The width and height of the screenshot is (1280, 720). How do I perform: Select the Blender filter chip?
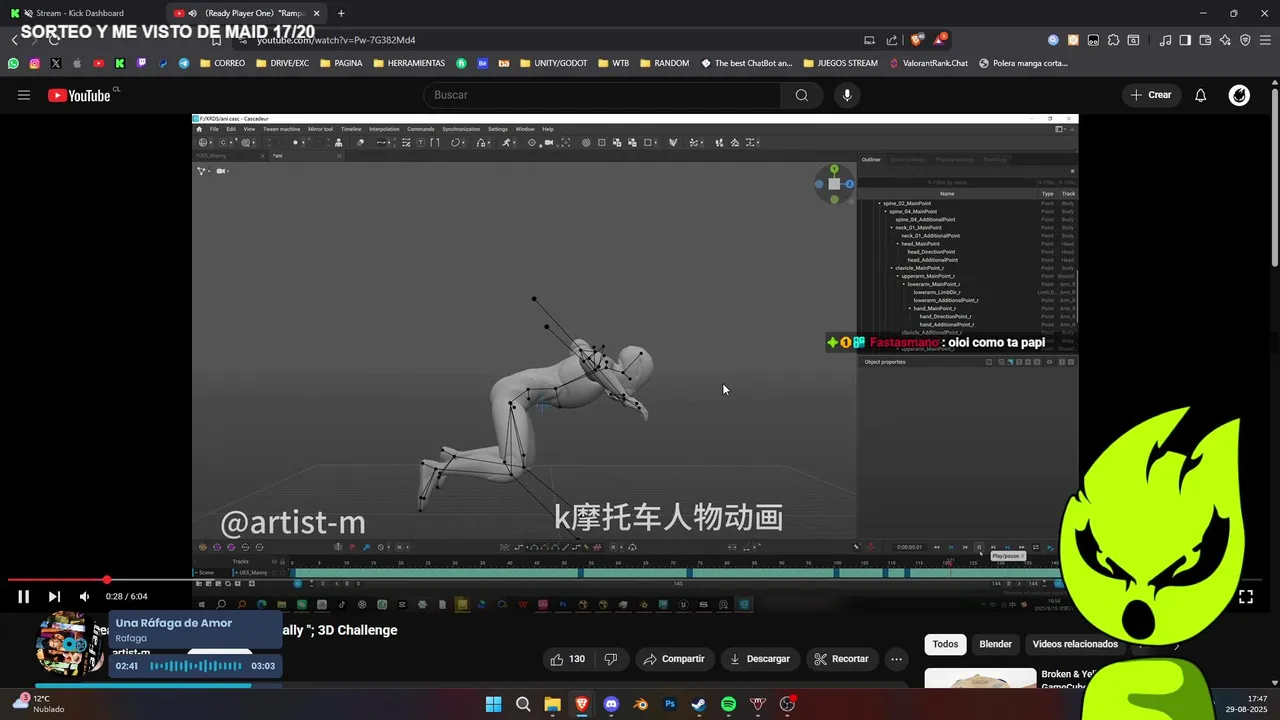[995, 644]
